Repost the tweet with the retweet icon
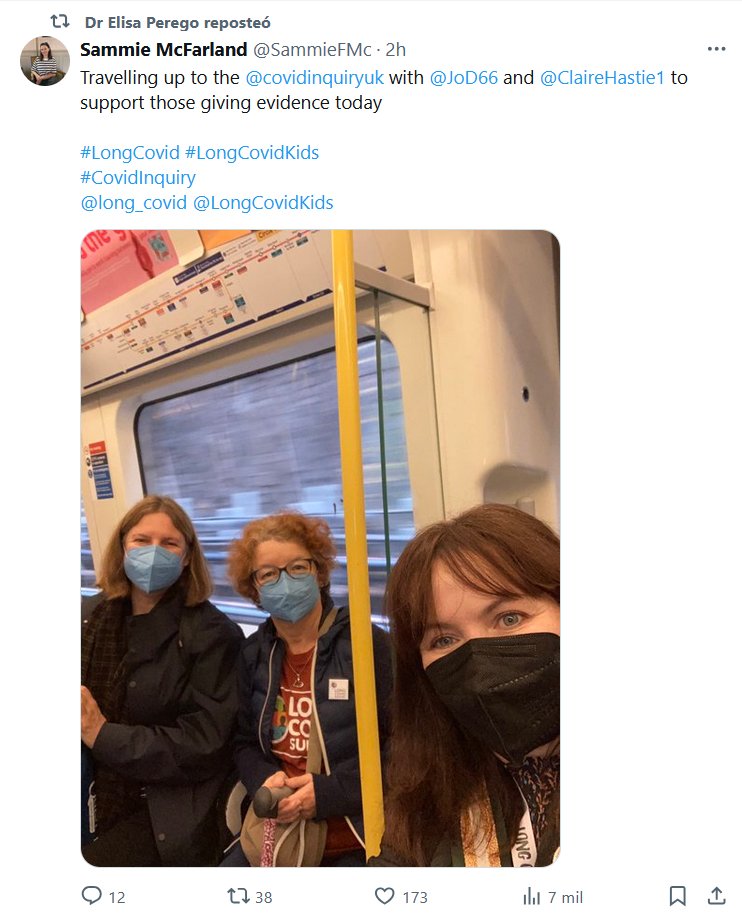742x920 pixels. (238, 896)
